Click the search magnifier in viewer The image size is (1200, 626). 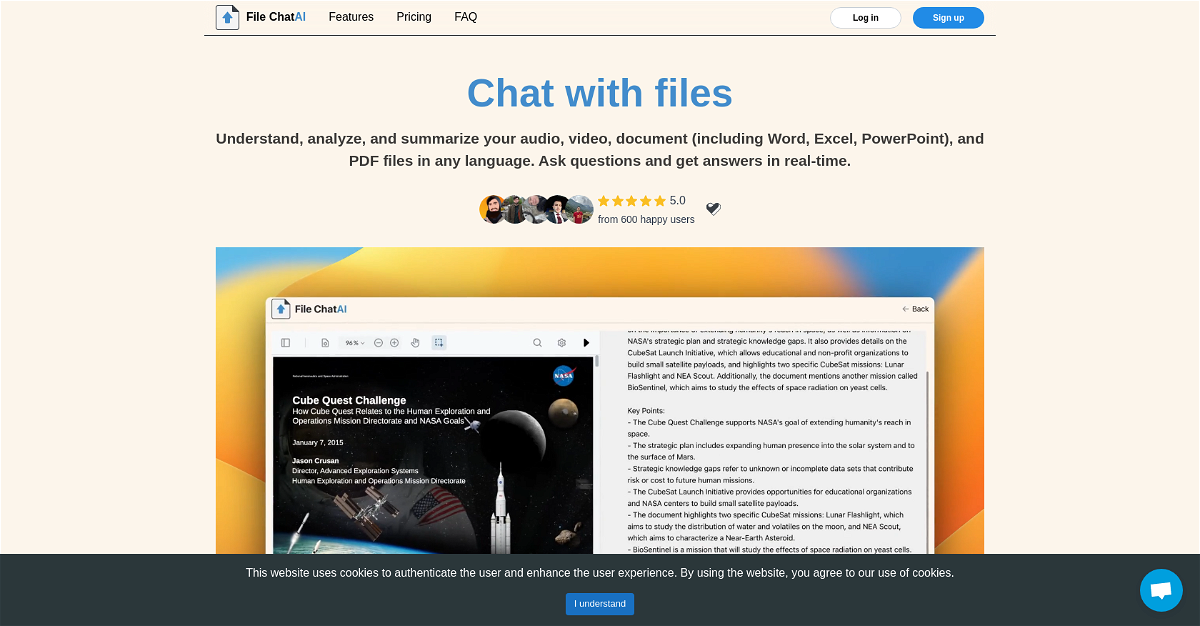point(537,342)
